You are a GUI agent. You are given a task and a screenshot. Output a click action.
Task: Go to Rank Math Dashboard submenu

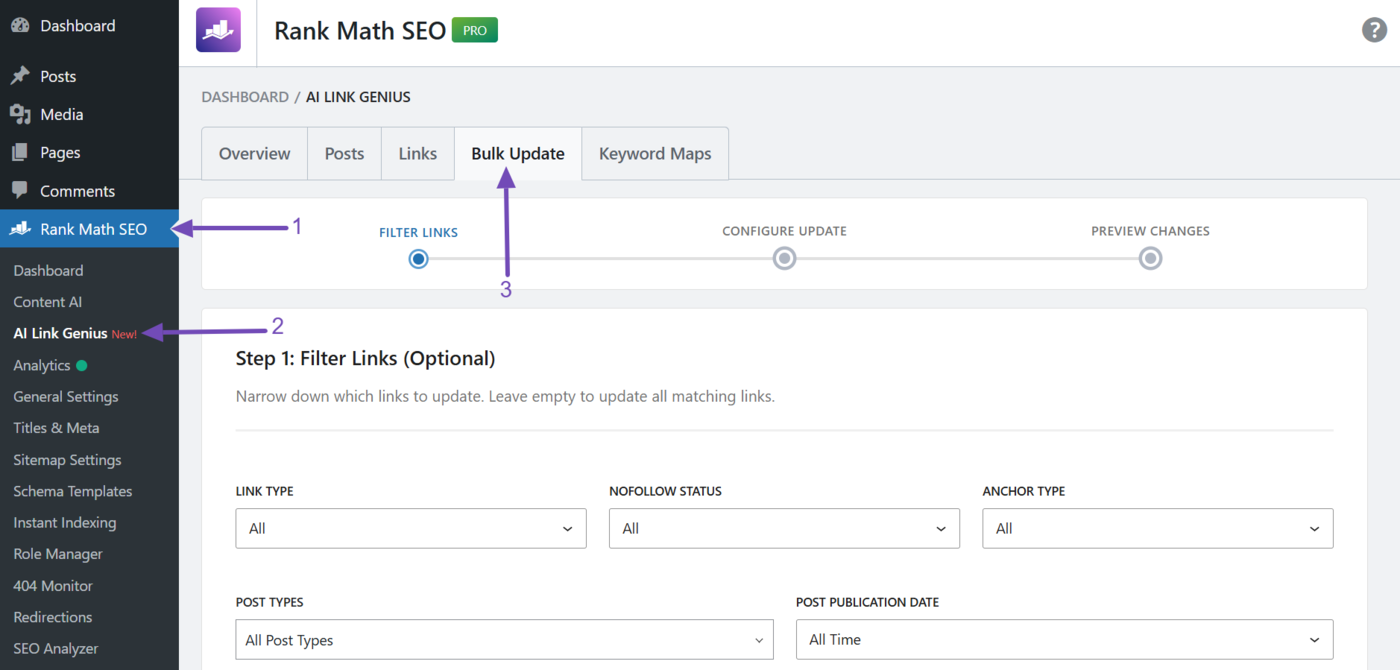(x=48, y=271)
